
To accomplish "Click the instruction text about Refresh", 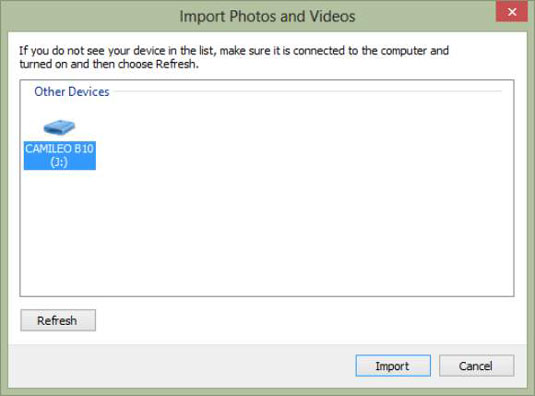I will click(x=234, y=57).
